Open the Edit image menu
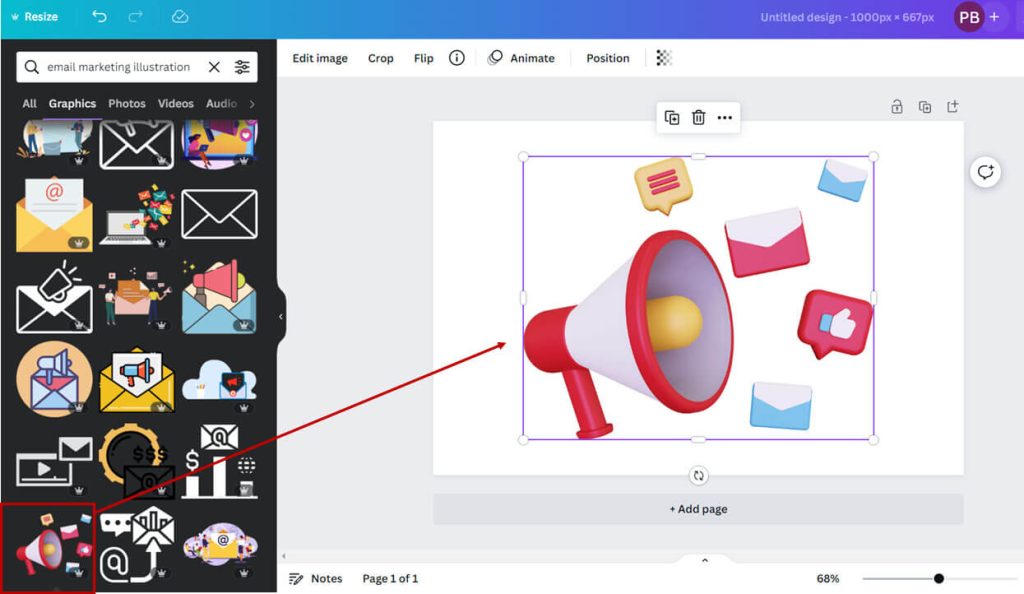The image size is (1024, 594). tap(319, 58)
